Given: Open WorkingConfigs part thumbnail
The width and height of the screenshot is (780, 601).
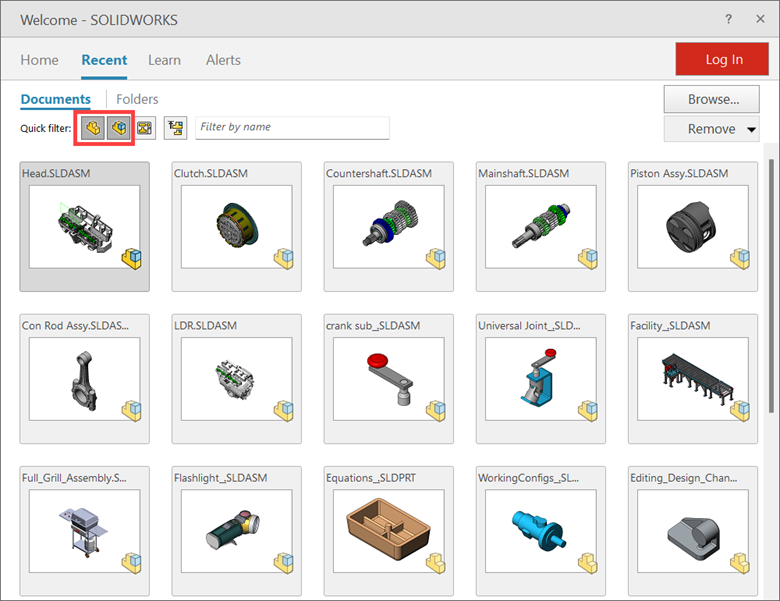Looking at the screenshot, I should (541, 531).
